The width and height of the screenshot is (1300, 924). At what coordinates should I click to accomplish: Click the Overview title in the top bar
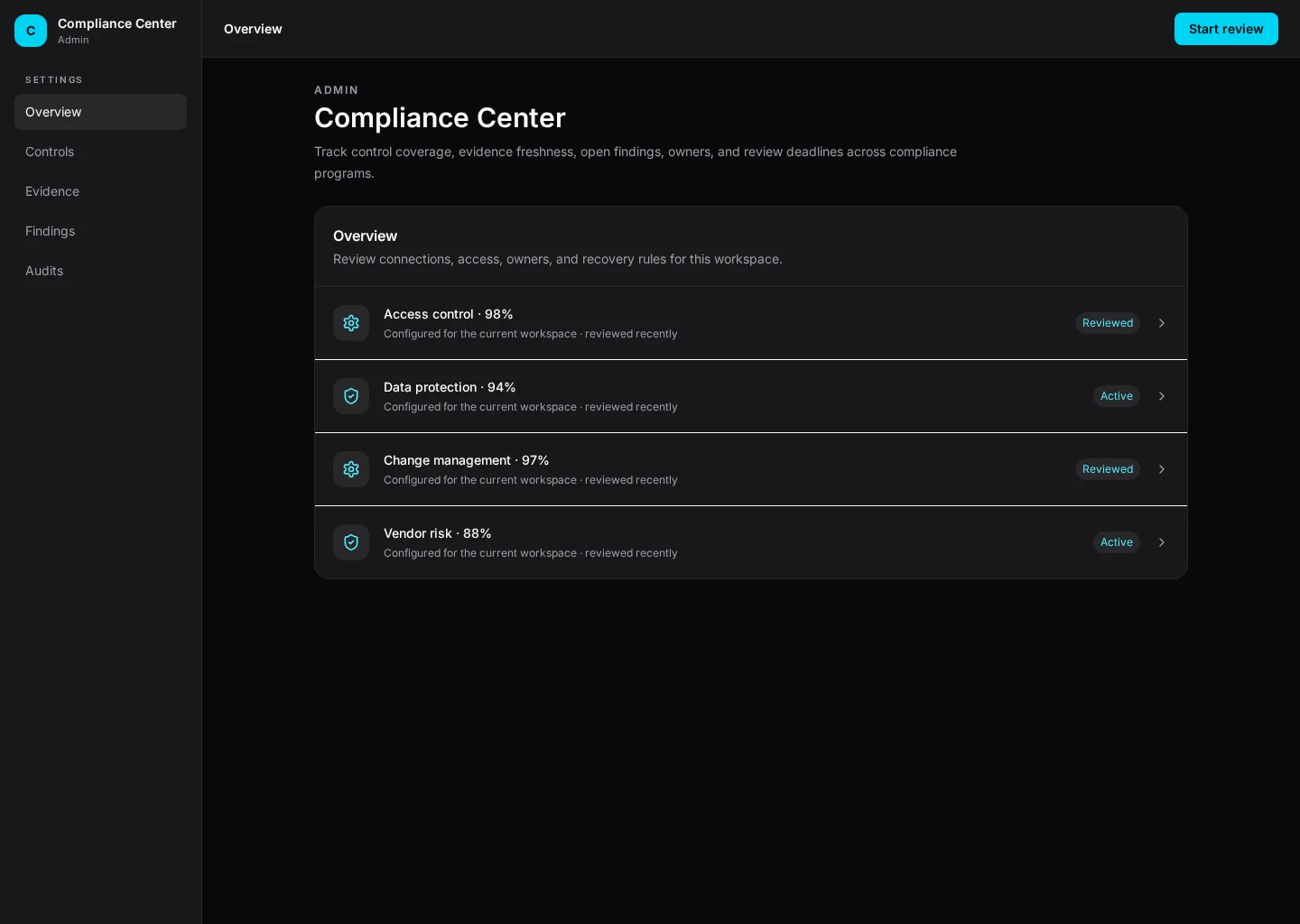tap(253, 29)
